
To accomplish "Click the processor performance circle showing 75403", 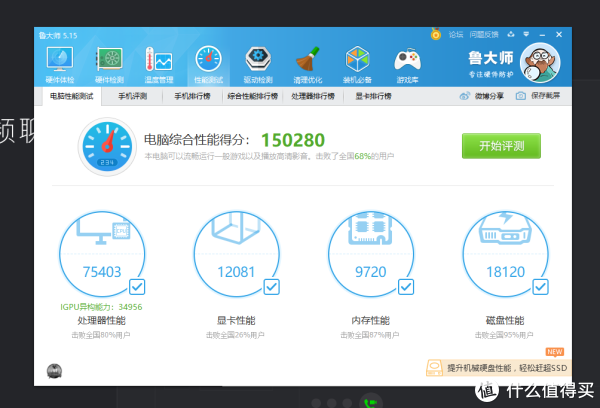I will click(102, 254).
